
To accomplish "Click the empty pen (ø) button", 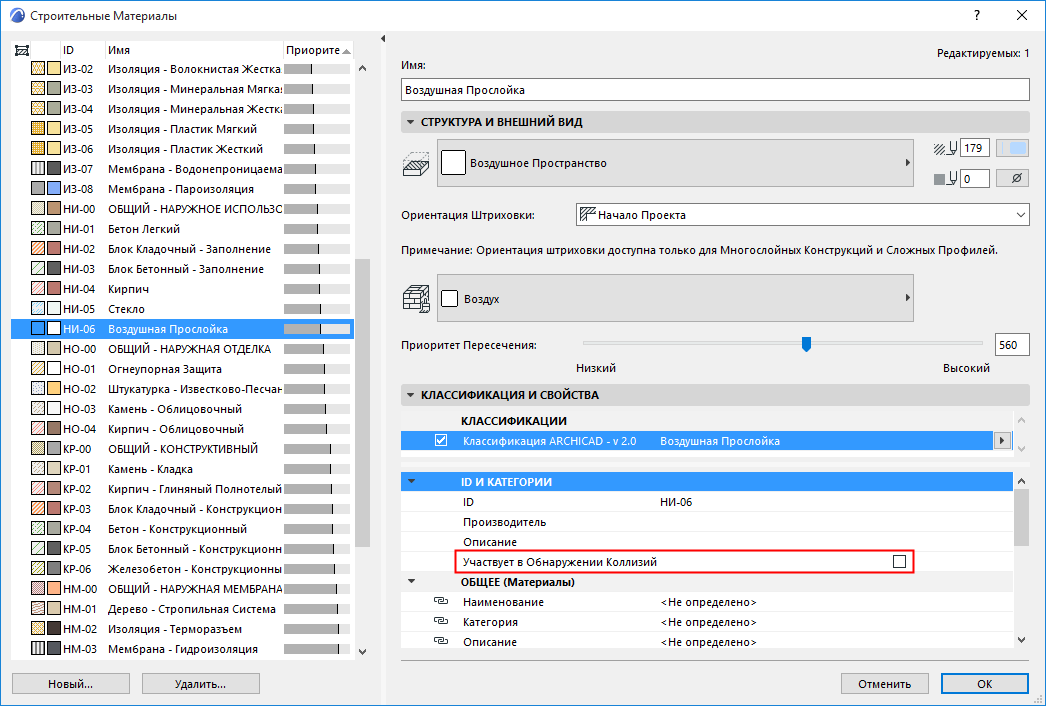I will click(x=1011, y=178).
